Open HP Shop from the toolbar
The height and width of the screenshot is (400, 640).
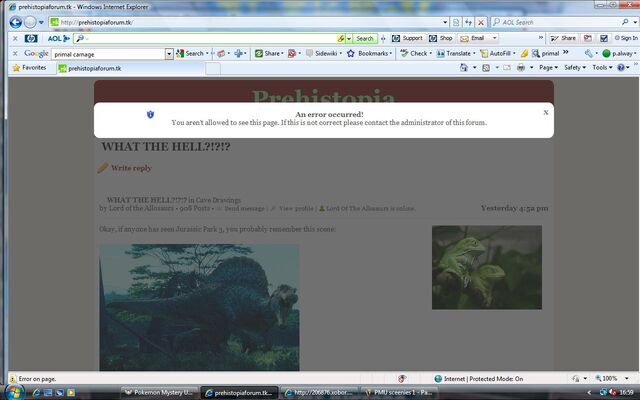point(441,38)
